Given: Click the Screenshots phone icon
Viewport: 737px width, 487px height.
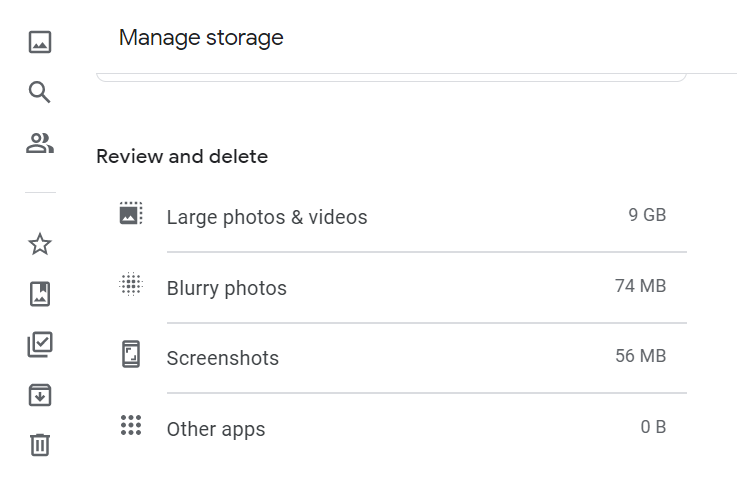Looking at the screenshot, I should pyautogui.click(x=131, y=354).
